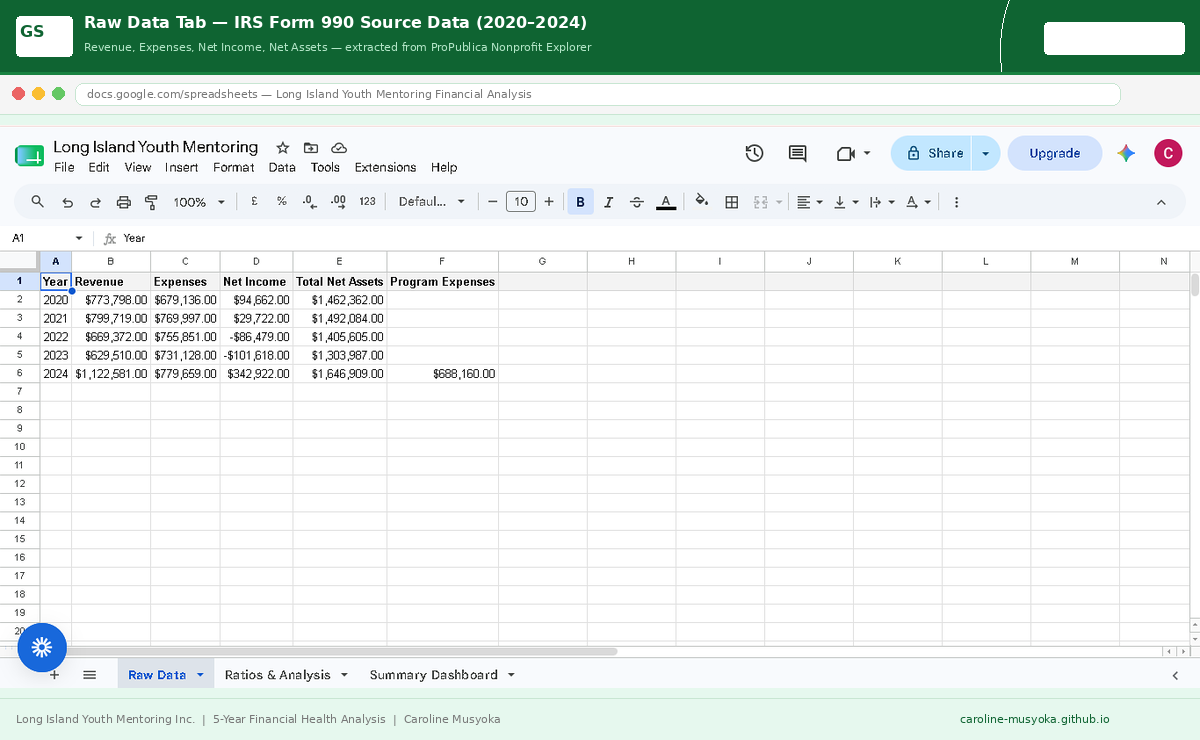1200x740 pixels.
Task: Open more number formats (123)
Action: coord(367,201)
